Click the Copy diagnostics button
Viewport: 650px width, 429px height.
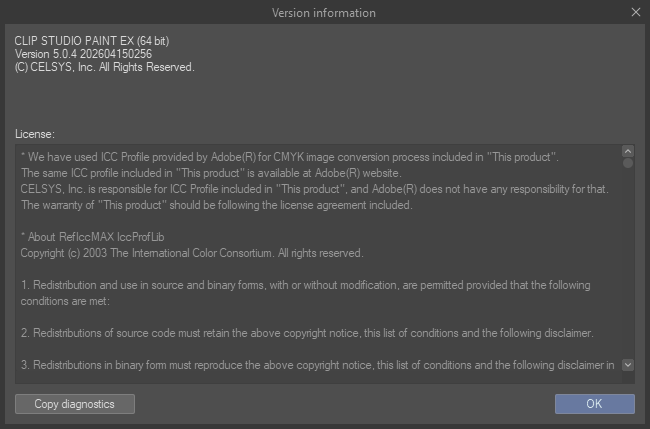pos(75,404)
